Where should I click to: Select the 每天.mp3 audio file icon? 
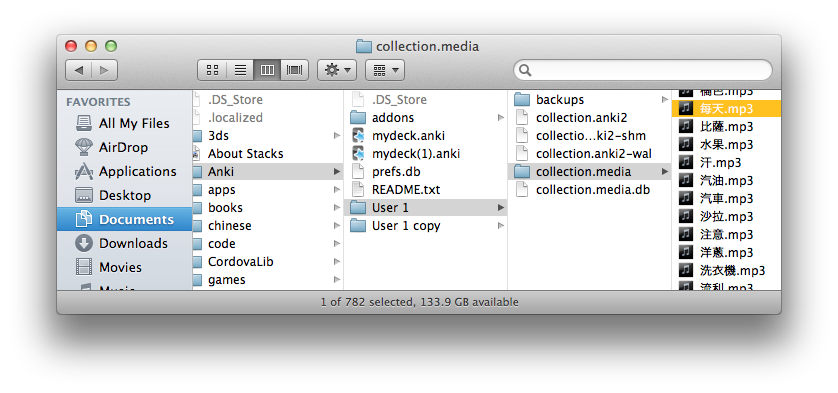click(x=686, y=109)
